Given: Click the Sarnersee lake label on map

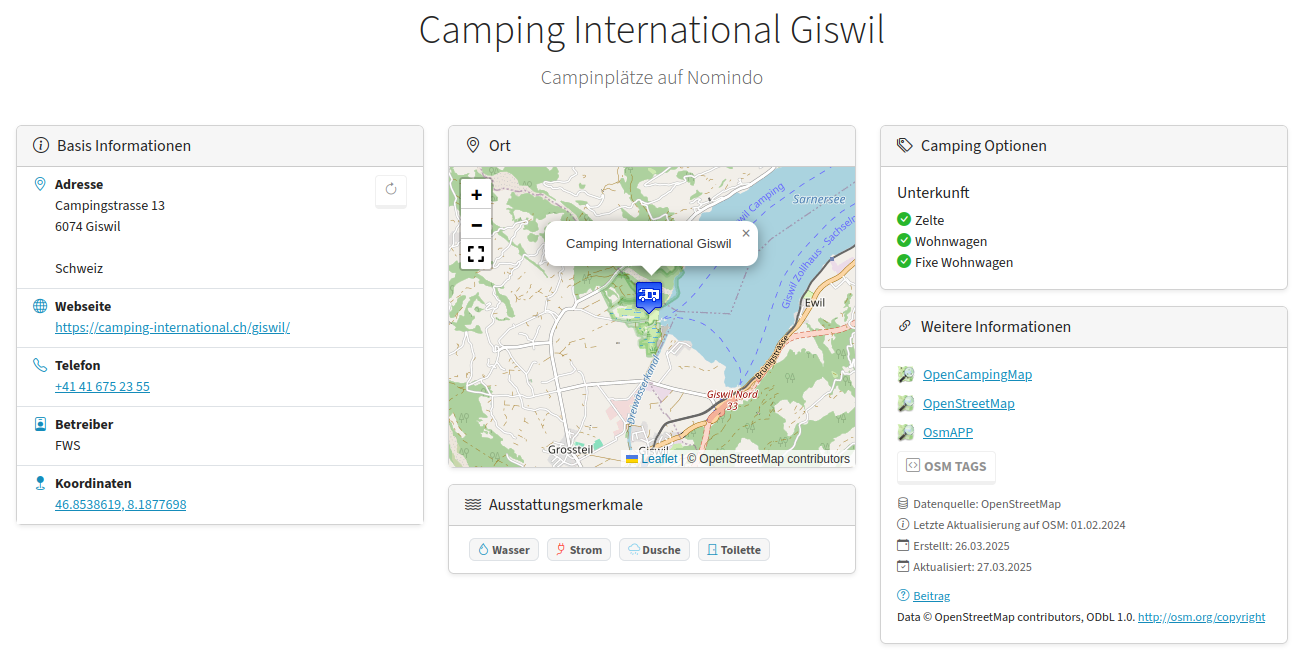Looking at the screenshot, I should (x=819, y=199).
